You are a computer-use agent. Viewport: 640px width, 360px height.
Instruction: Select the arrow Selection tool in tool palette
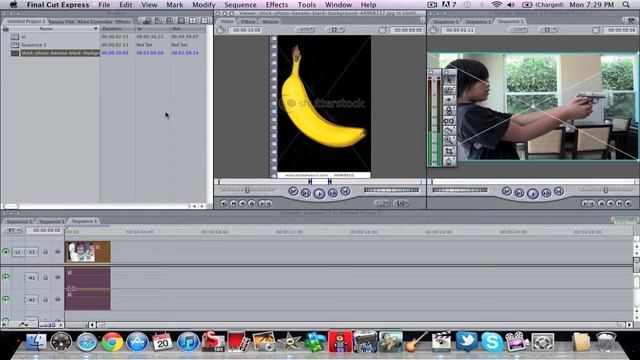(x=449, y=80)
